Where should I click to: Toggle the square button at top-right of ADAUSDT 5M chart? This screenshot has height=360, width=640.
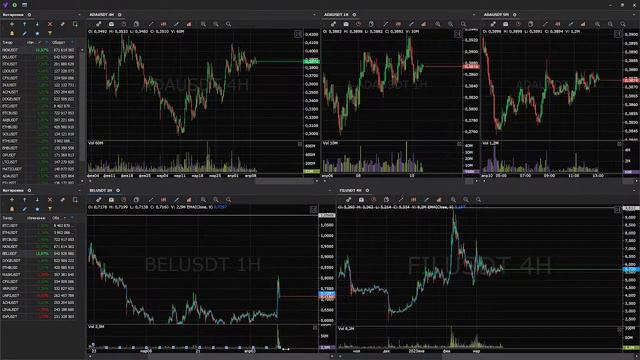(x=618, y=34)
